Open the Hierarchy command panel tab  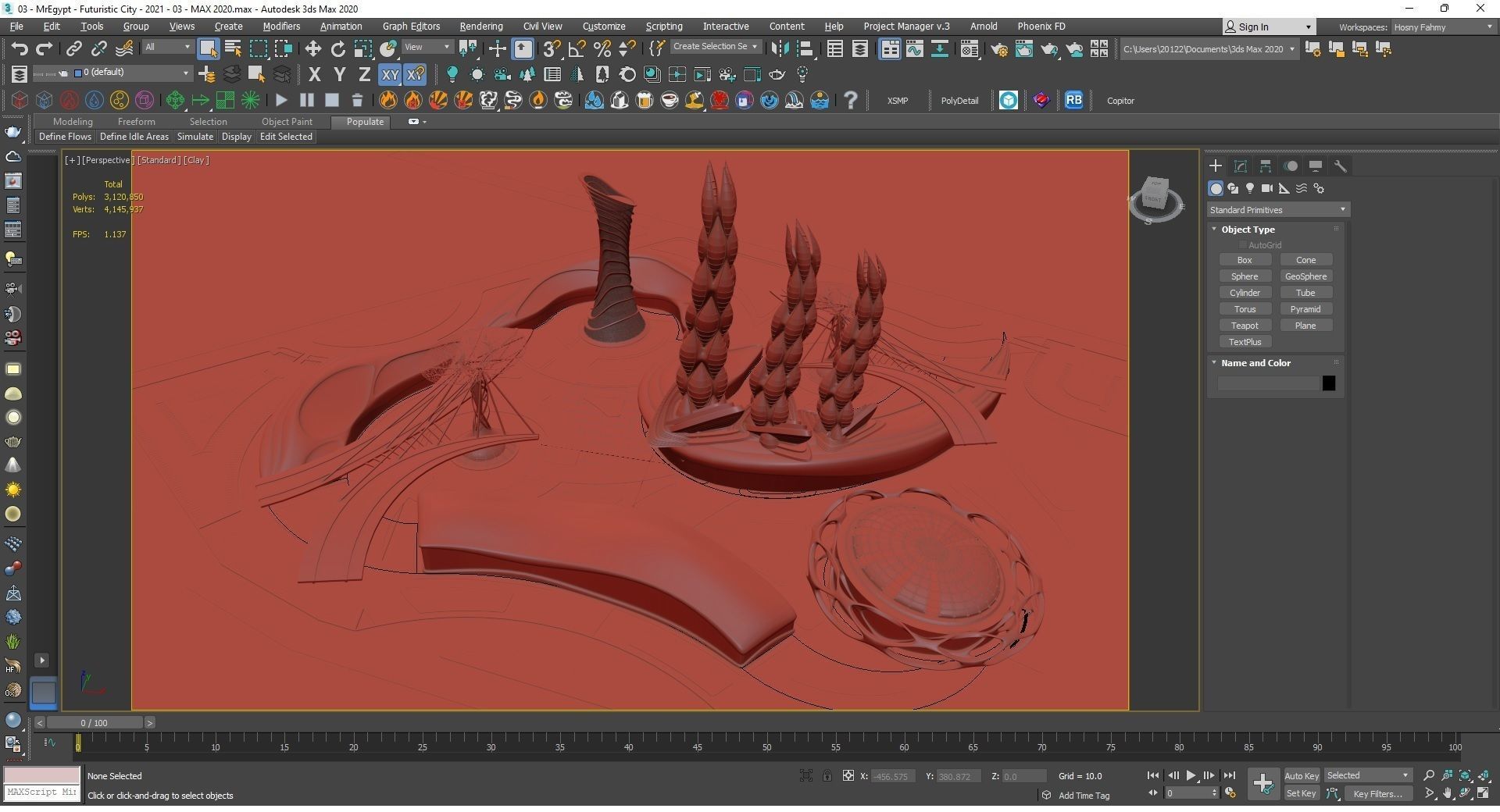click(x=1265, y=166)
